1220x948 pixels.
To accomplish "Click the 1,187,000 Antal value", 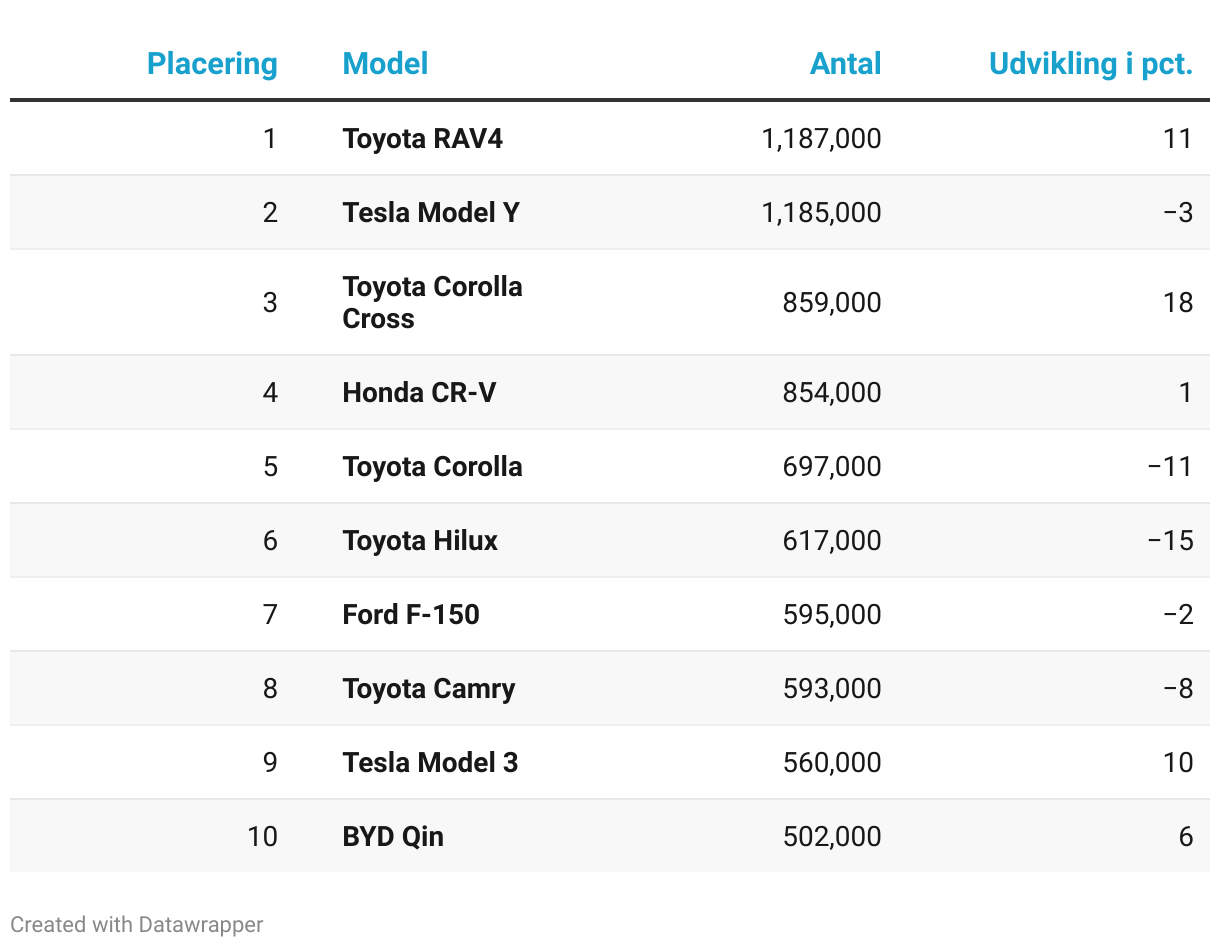I will (x=821, y=138).
